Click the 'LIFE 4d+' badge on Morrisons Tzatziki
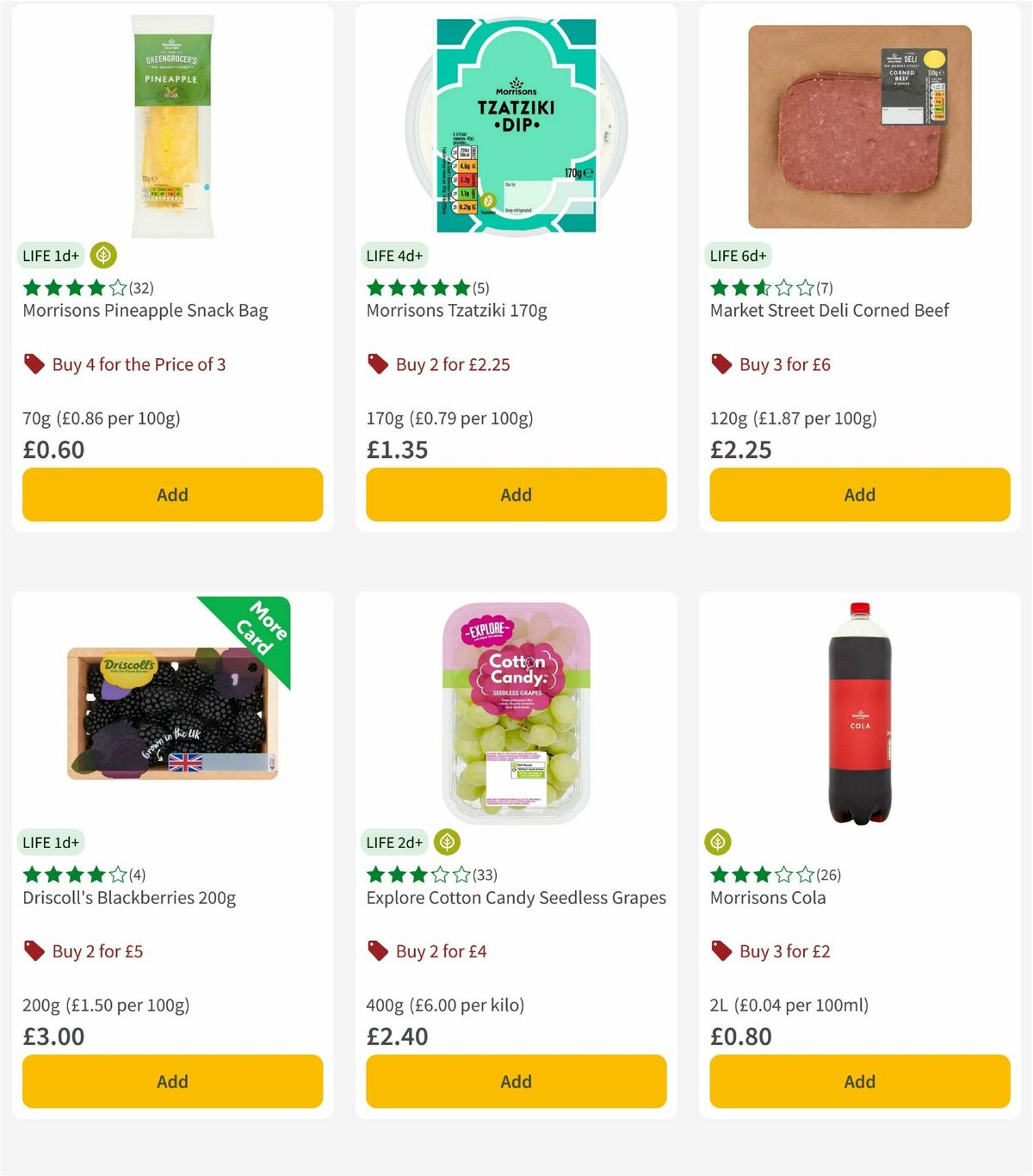 coord(394,256)
